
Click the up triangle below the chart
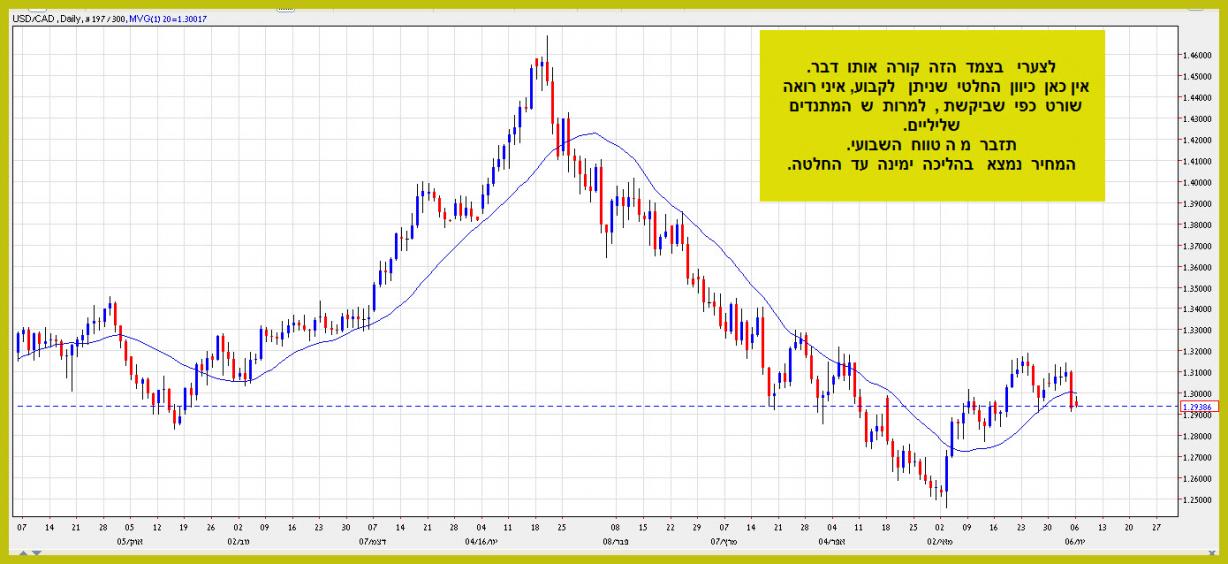[25, 553]
